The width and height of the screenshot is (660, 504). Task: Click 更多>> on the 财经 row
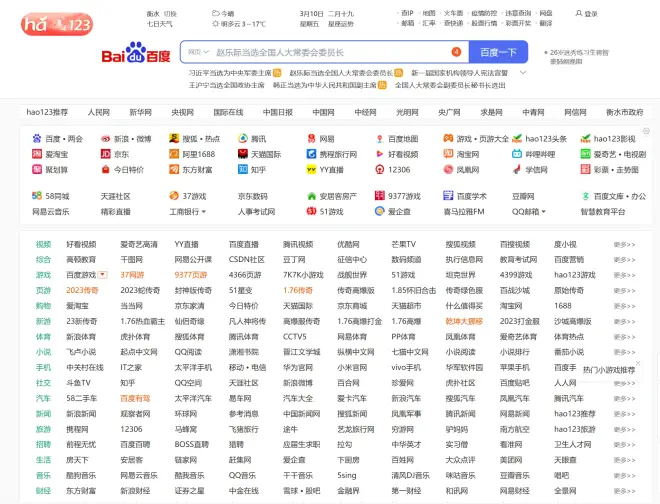coord(624,491)
